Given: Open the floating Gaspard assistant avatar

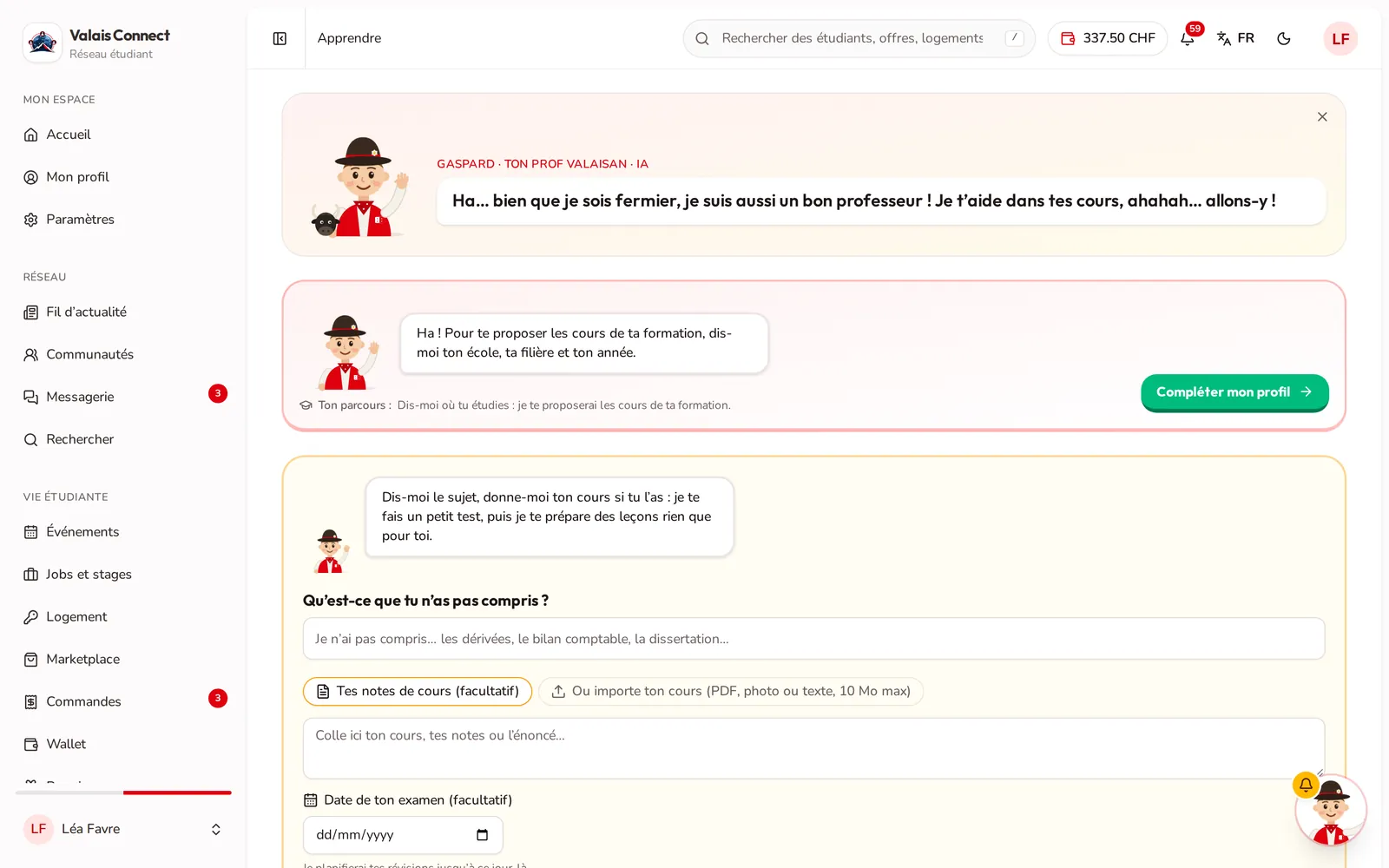Looking at the screenshot, I should (1331, 811).
